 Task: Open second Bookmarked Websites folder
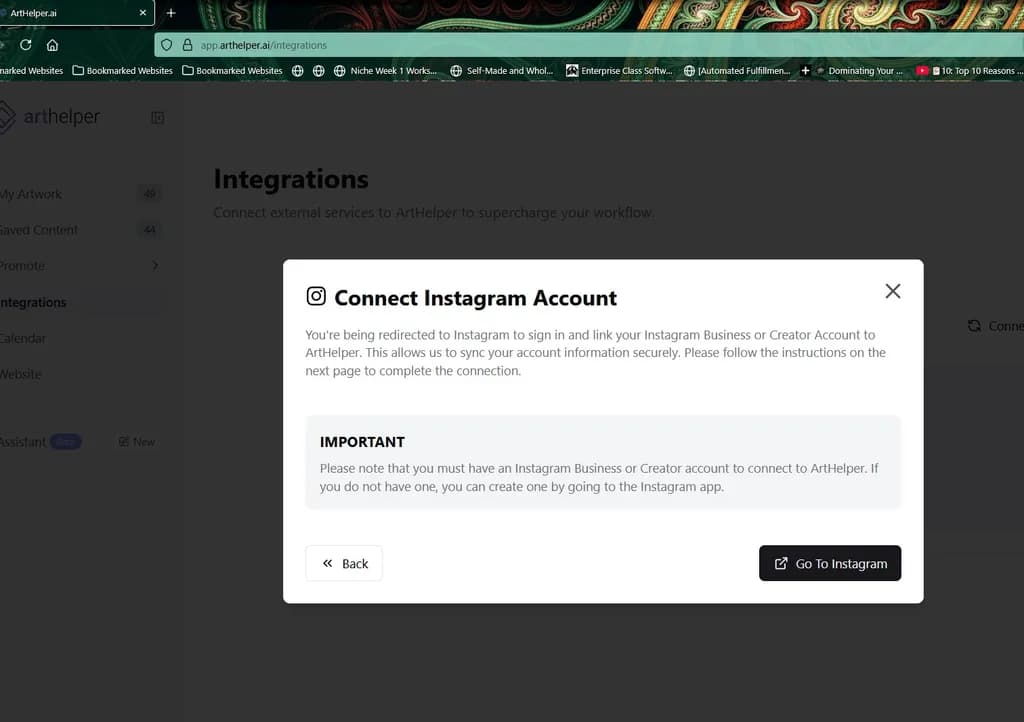(122, 71)
